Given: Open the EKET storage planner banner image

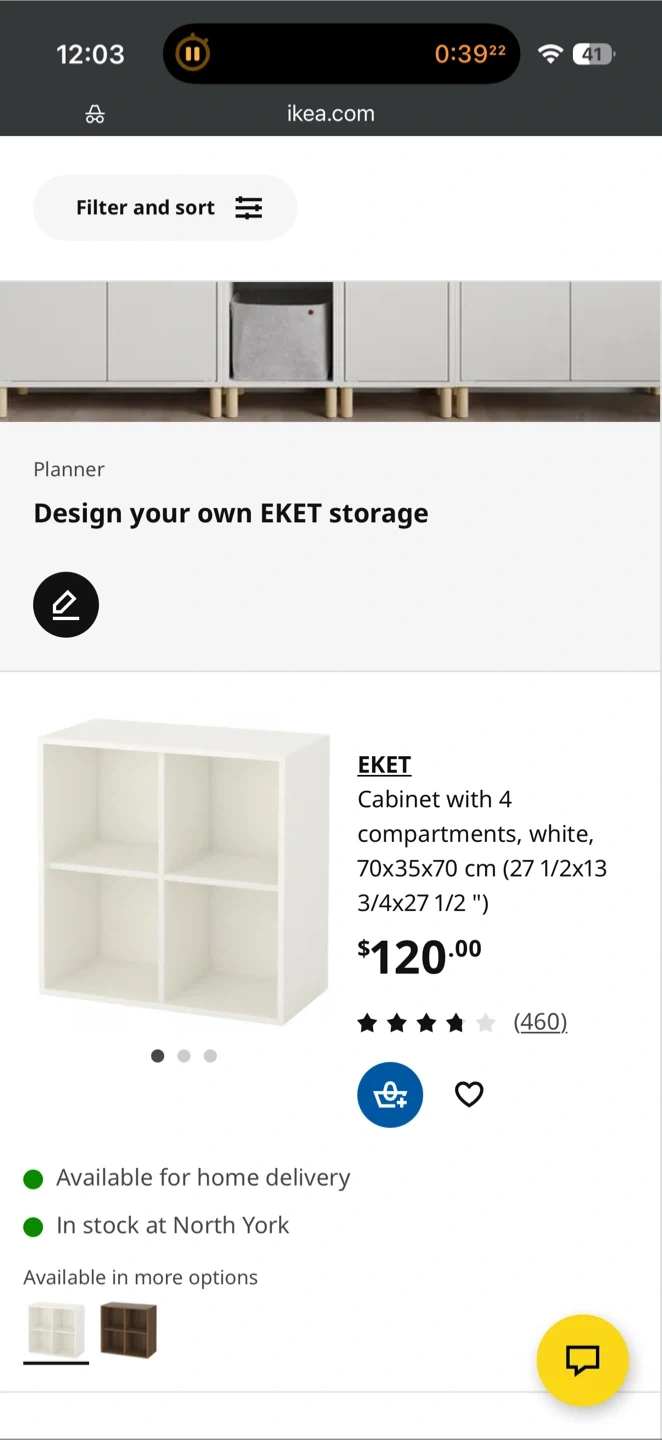Looking at the screenshot, I should click(x=331, y=350).
